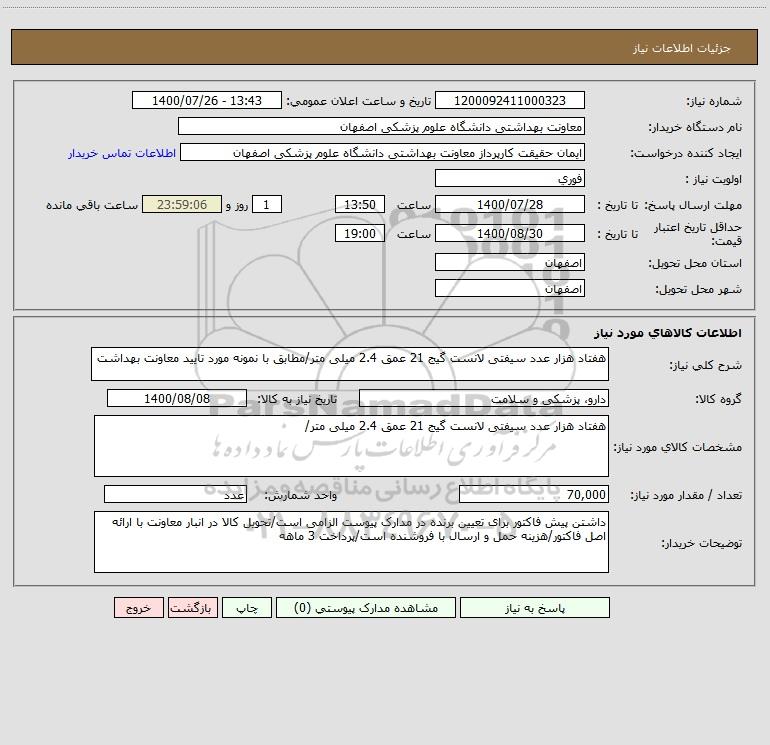Image resolution: width=770 pixels, height=745 pixels.
Task: Click the ایجاد کننده درخواست label
Action: (686, 153)
